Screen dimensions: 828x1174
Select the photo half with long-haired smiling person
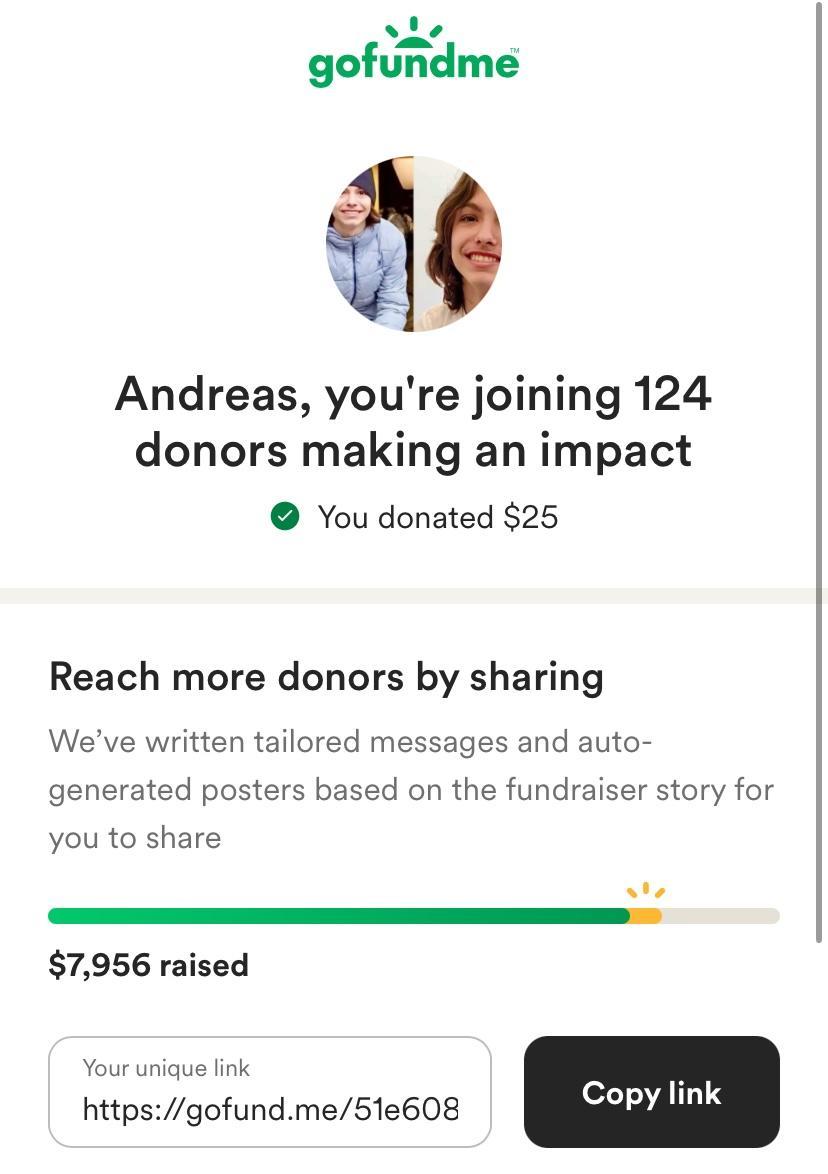click(x=458, y=245)
